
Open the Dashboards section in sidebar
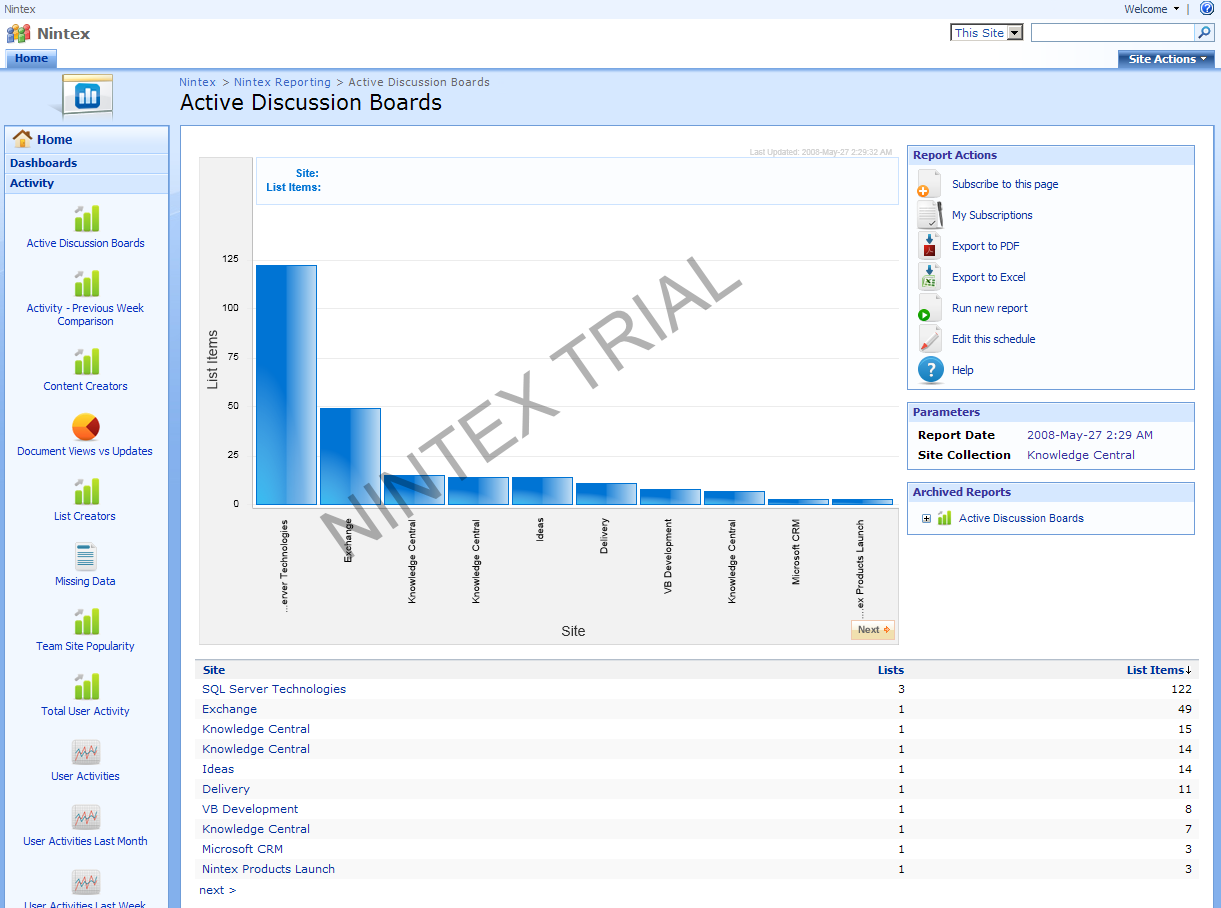[x=43, y=163]
